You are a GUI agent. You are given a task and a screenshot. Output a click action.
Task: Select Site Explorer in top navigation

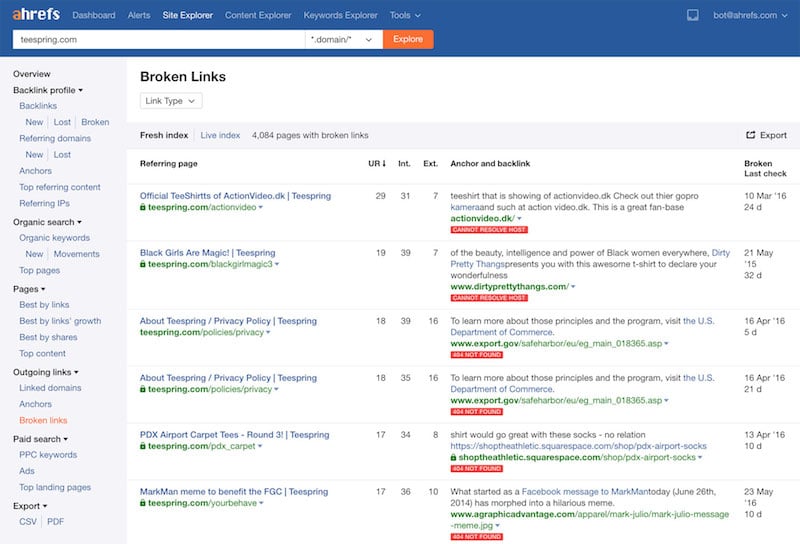[x=188, y=15]
